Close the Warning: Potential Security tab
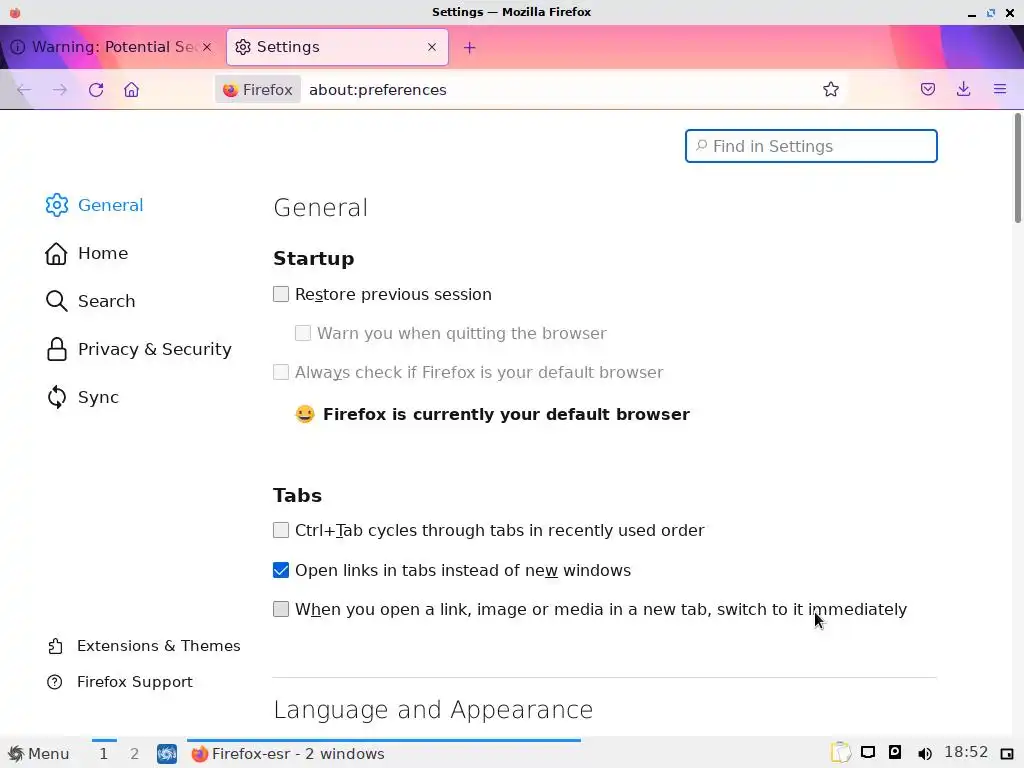 coord(207,47)
